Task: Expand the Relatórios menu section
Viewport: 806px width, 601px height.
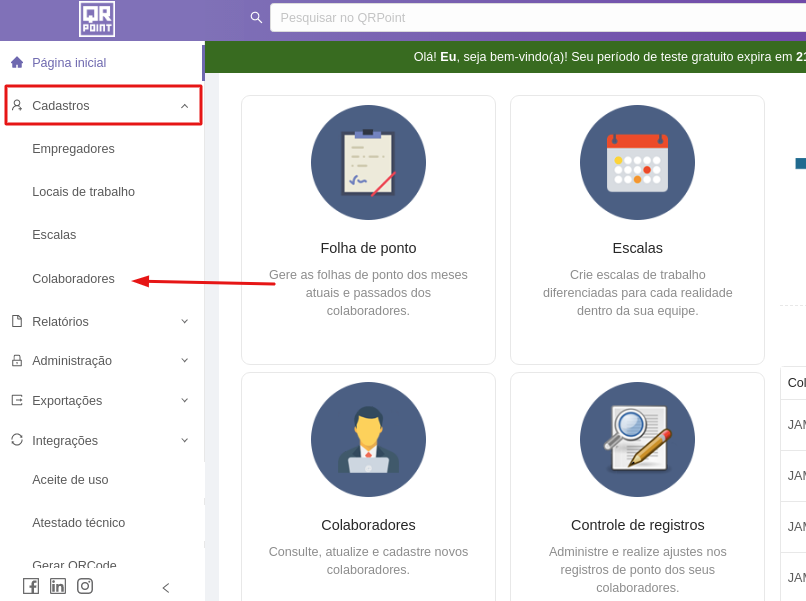Action: (x=184, y=321)
